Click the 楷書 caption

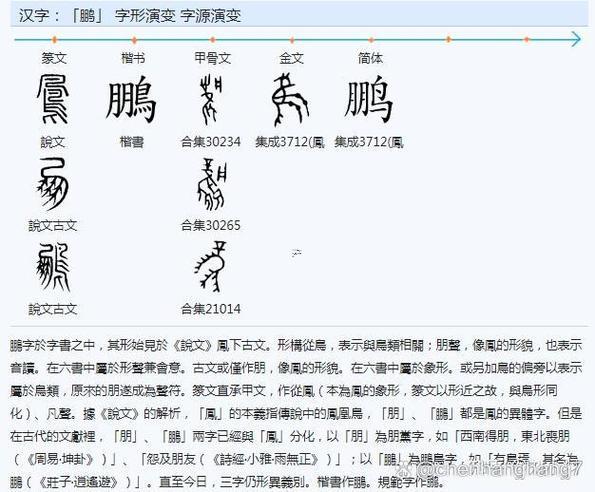(x=132, y=142)
